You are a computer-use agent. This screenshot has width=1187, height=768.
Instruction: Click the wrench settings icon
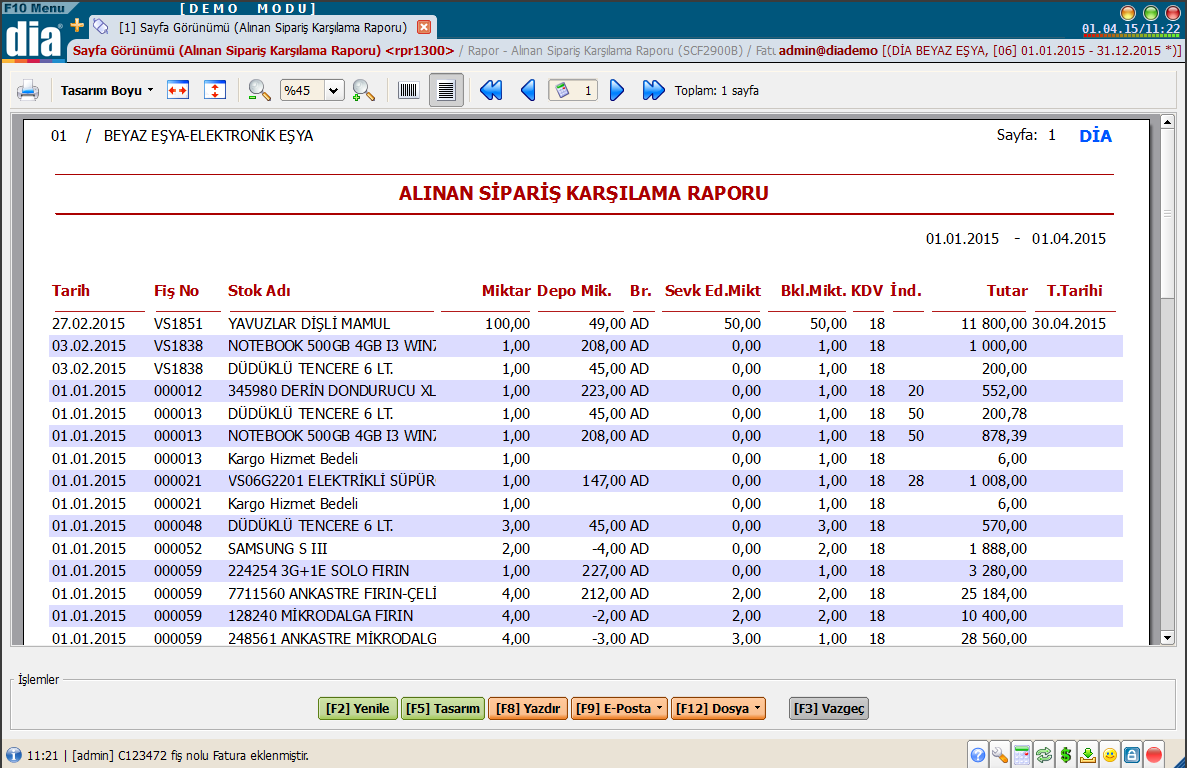click(1000, 755)
